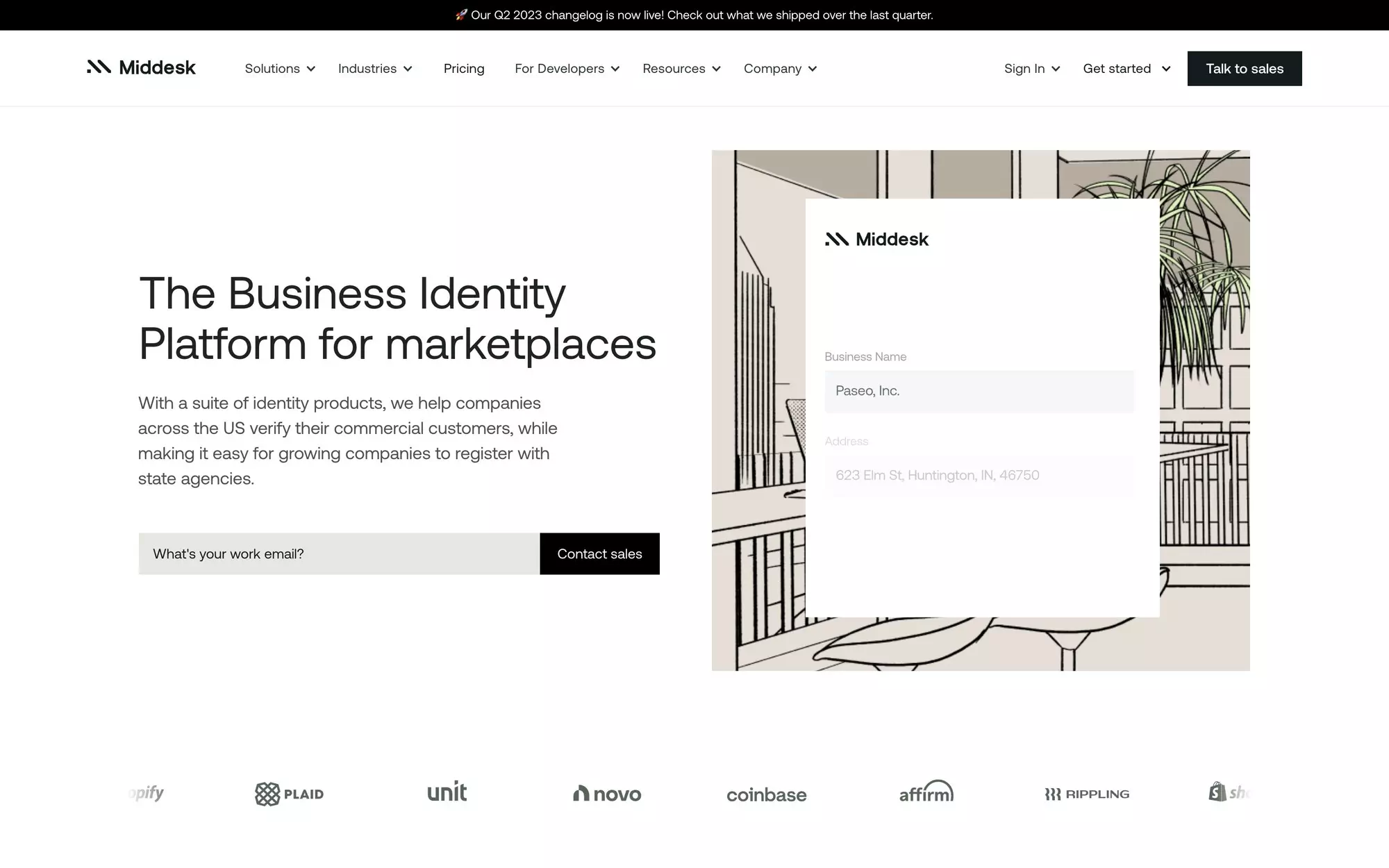
Task: Open the Resources dropdown
Action: (681, 69)
